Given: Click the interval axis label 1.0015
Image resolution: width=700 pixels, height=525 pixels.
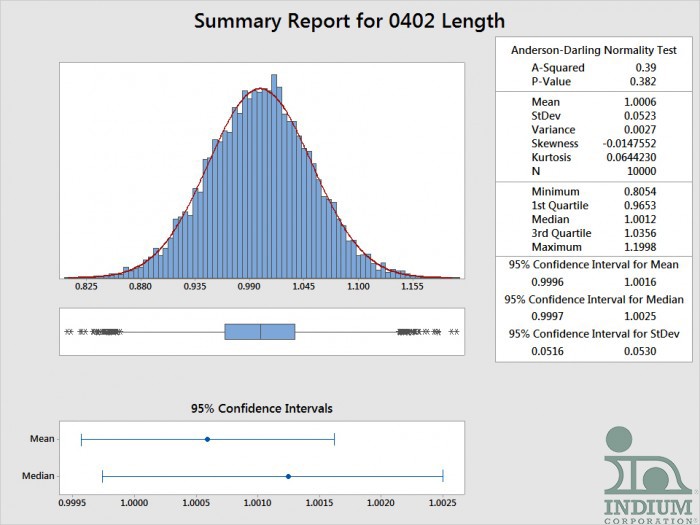Looking at the screenshot, I should click(x=319, y=503).
